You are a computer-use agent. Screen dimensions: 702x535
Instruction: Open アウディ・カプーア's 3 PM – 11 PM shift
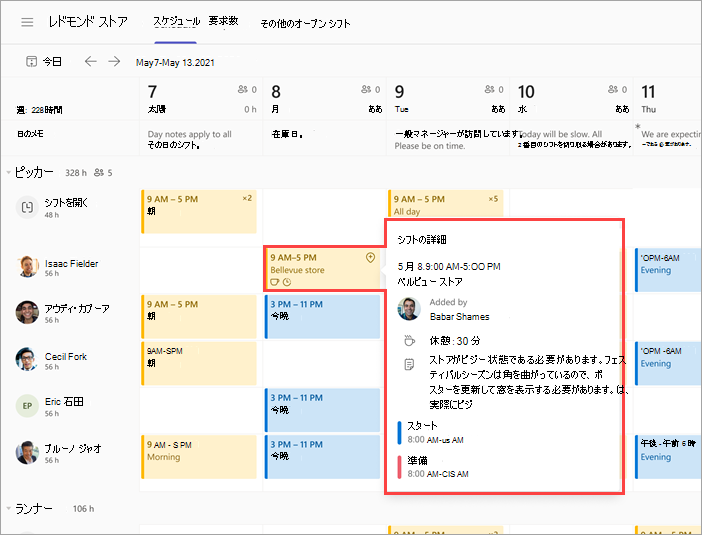point(323,317)
